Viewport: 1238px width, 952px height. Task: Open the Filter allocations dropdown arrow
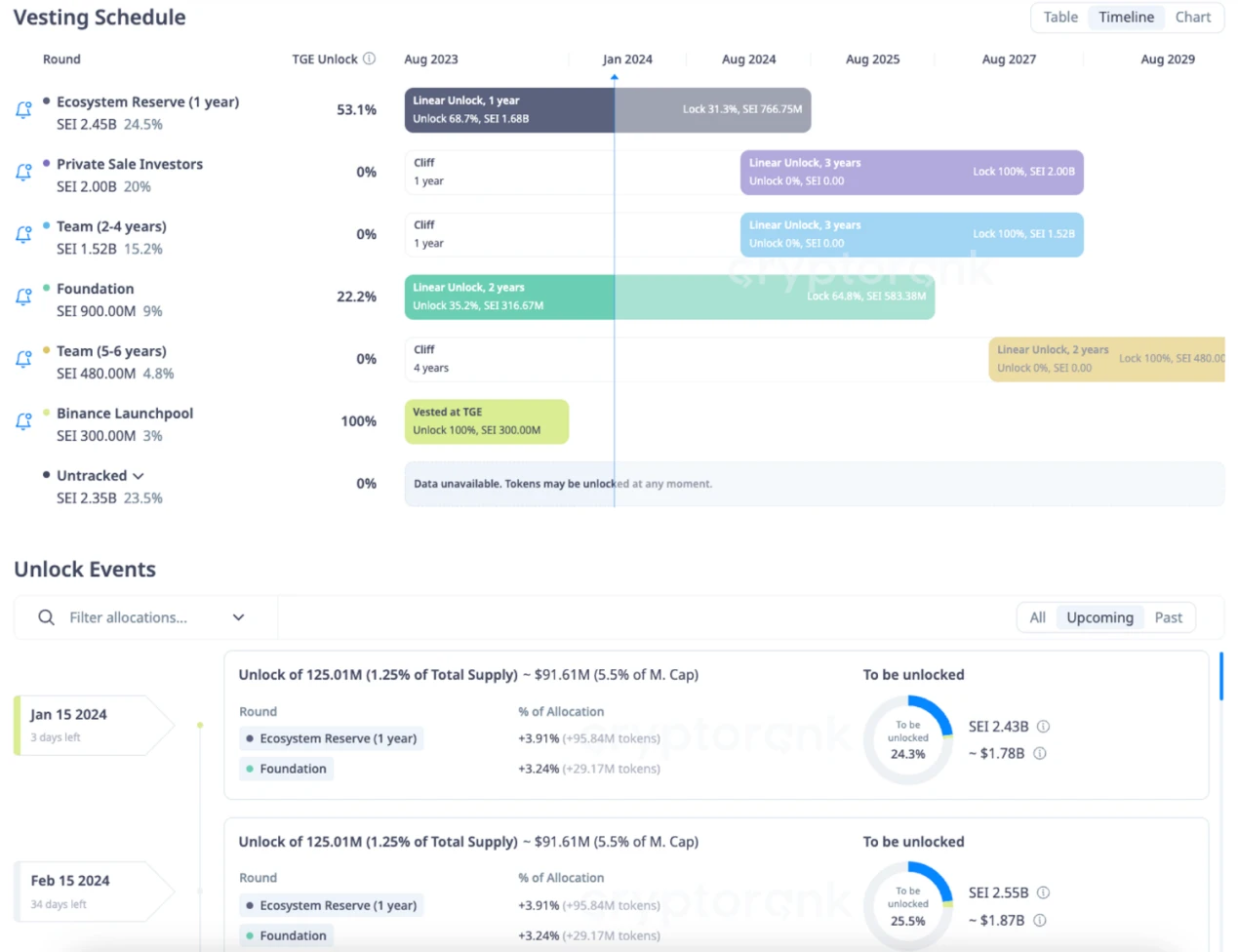point(238,617)
